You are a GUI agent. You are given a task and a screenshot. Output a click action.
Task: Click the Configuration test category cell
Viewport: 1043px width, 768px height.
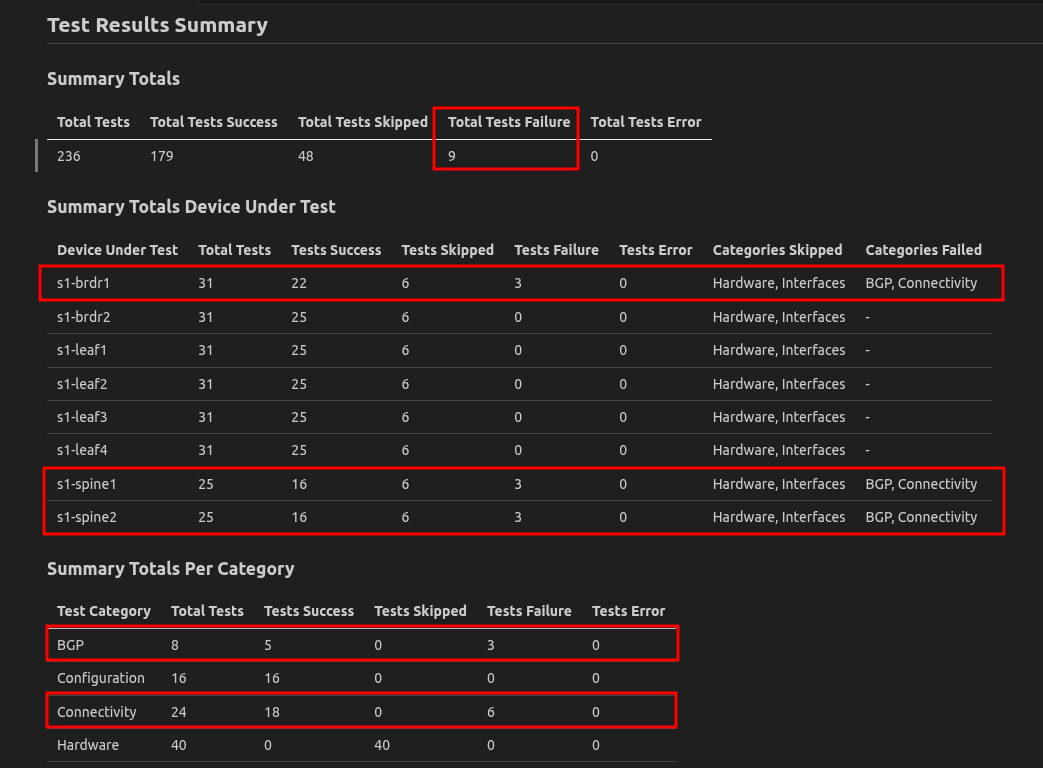coord(100,678)
